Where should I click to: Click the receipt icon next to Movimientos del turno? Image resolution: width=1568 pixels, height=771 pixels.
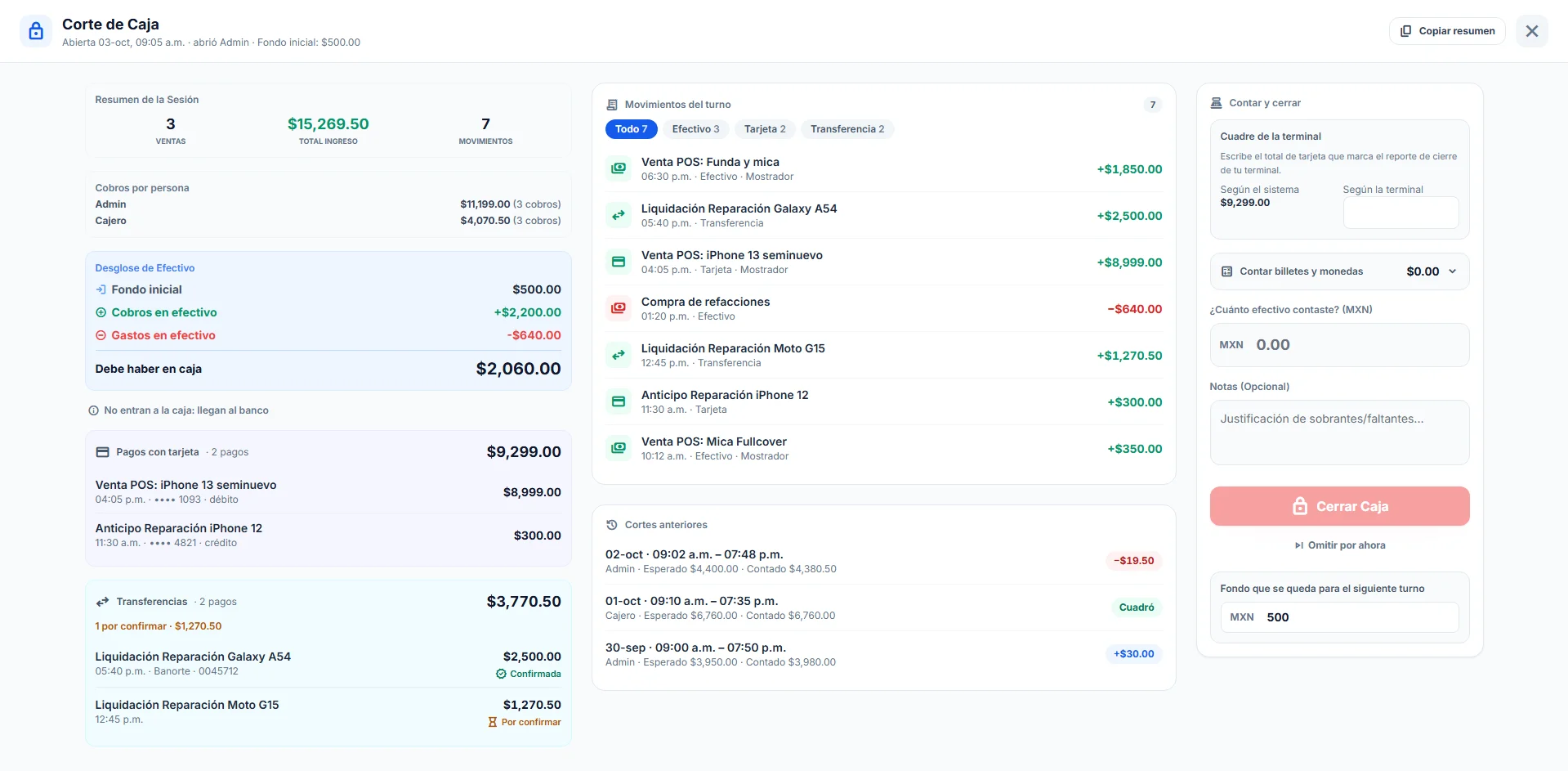[612, 105]
